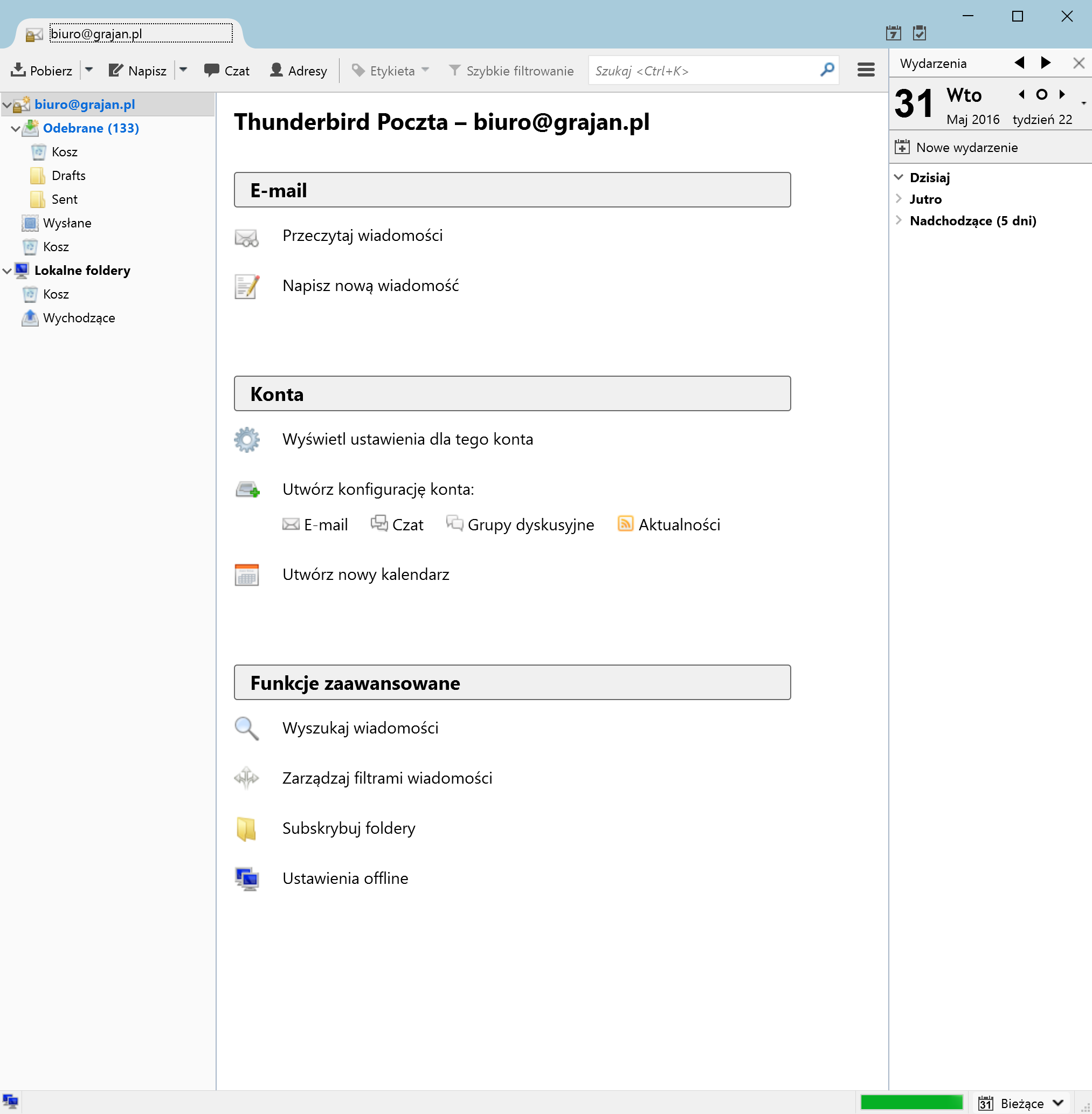
Task: Collapse the Lokalne foldery tree
Action: 7,271
